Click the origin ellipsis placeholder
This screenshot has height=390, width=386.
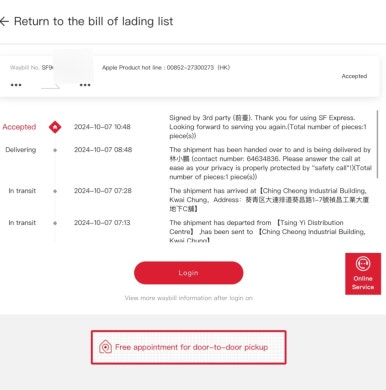pos(16,85)
